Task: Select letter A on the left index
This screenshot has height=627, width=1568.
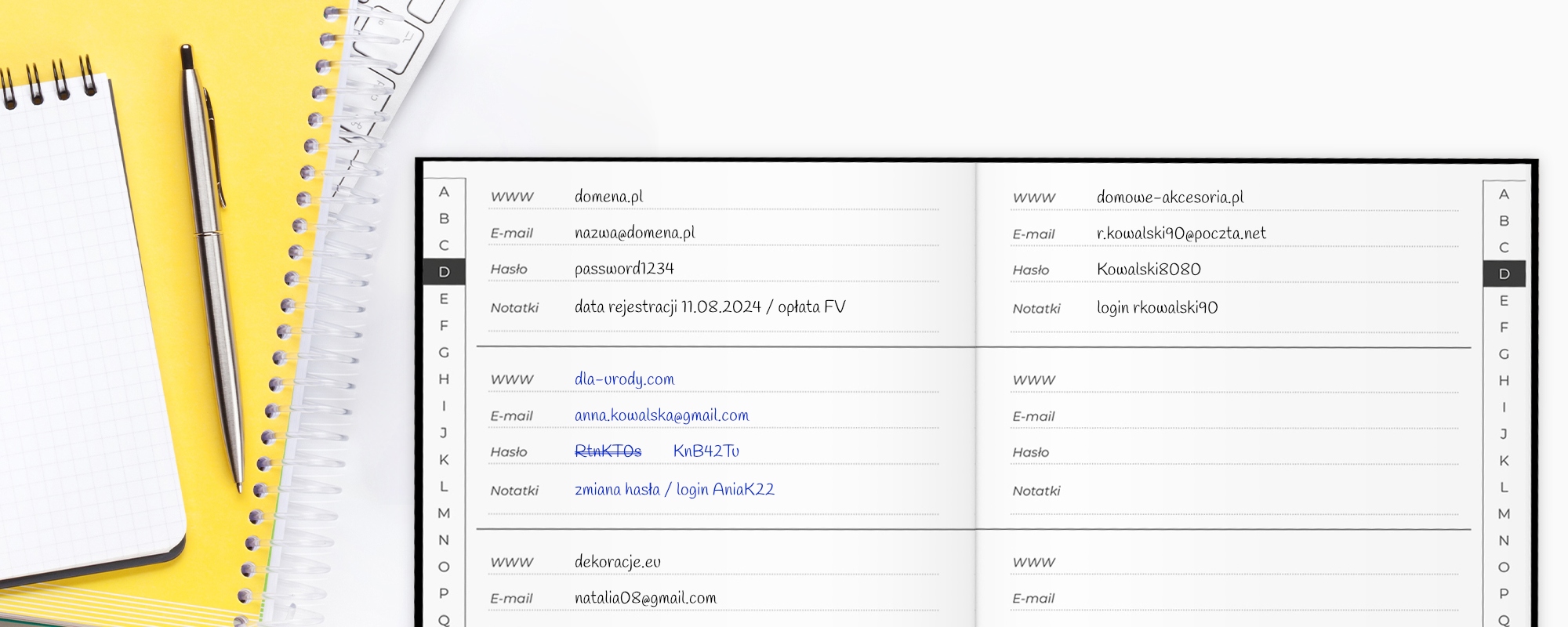Action: click(x=444, y=192)
